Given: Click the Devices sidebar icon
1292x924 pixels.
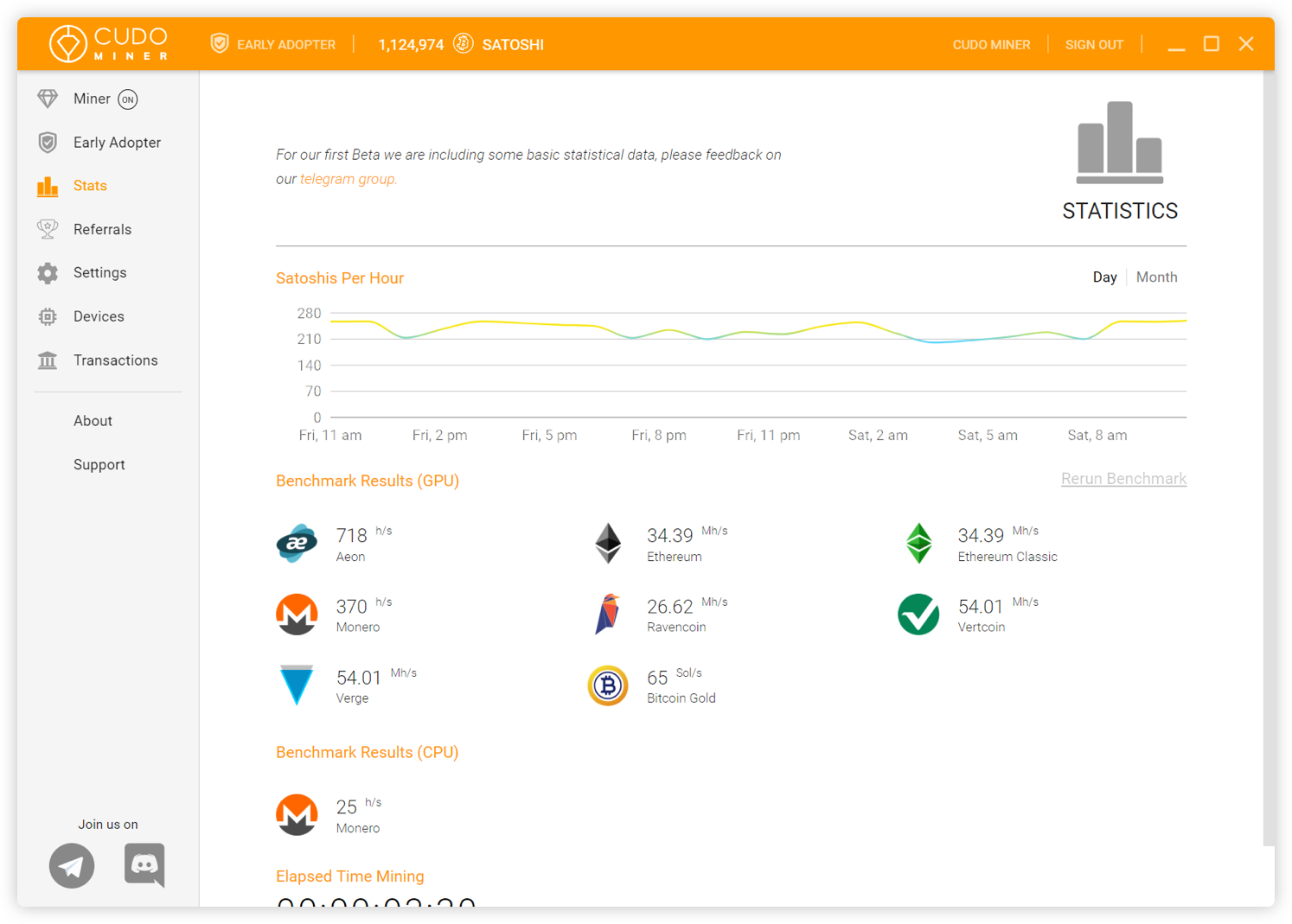Looking at the screenshot, I should coord(48,316).
